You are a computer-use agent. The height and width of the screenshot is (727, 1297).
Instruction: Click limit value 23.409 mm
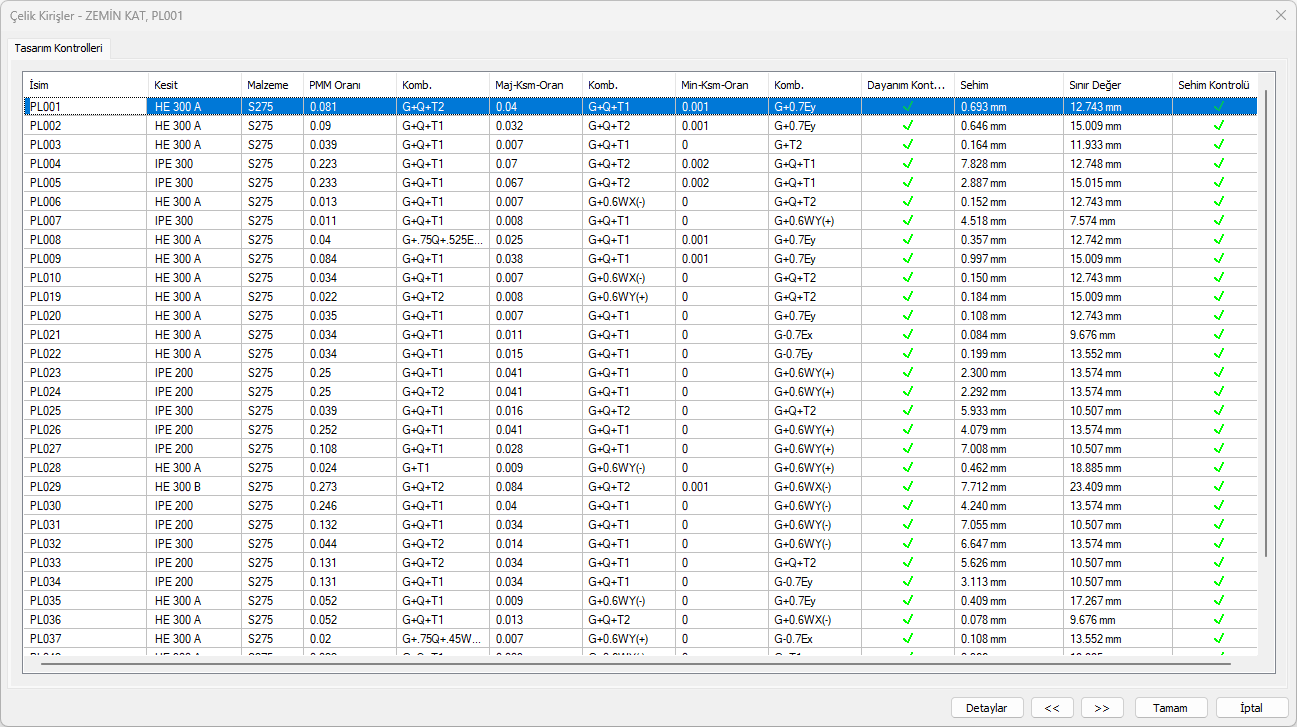point(1118,486)
